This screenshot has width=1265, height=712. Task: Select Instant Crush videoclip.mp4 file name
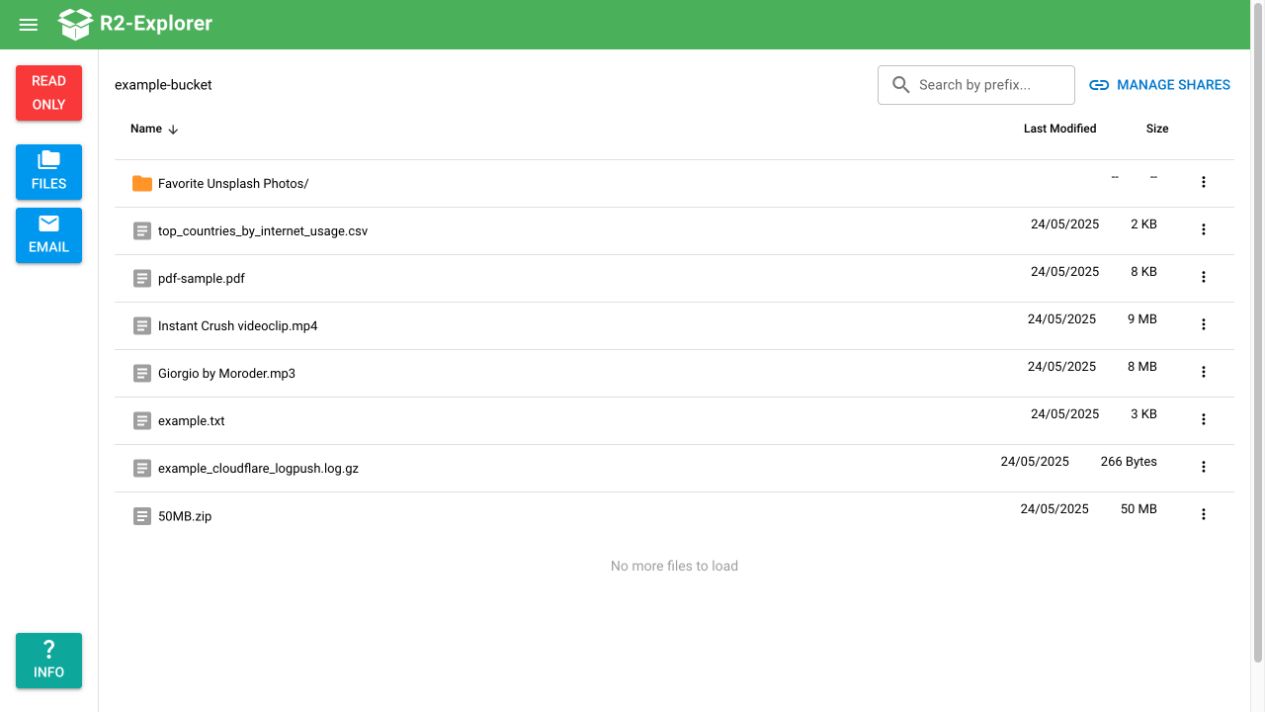coord(238,326)
